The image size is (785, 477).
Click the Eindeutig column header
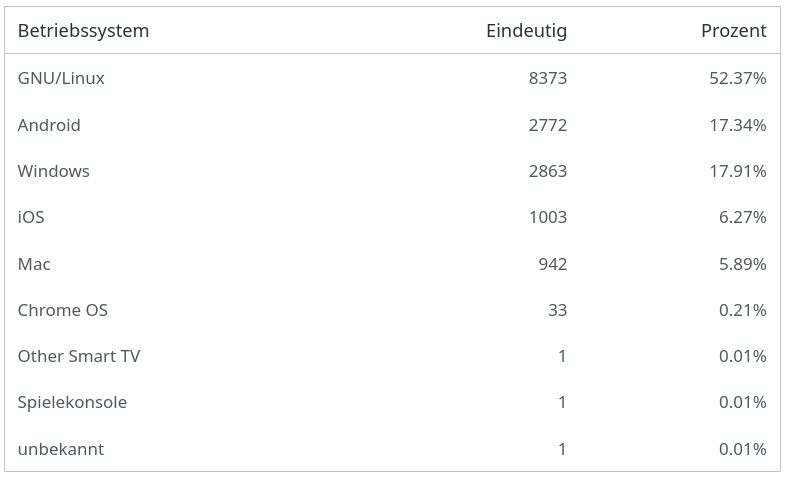[526, 31]
